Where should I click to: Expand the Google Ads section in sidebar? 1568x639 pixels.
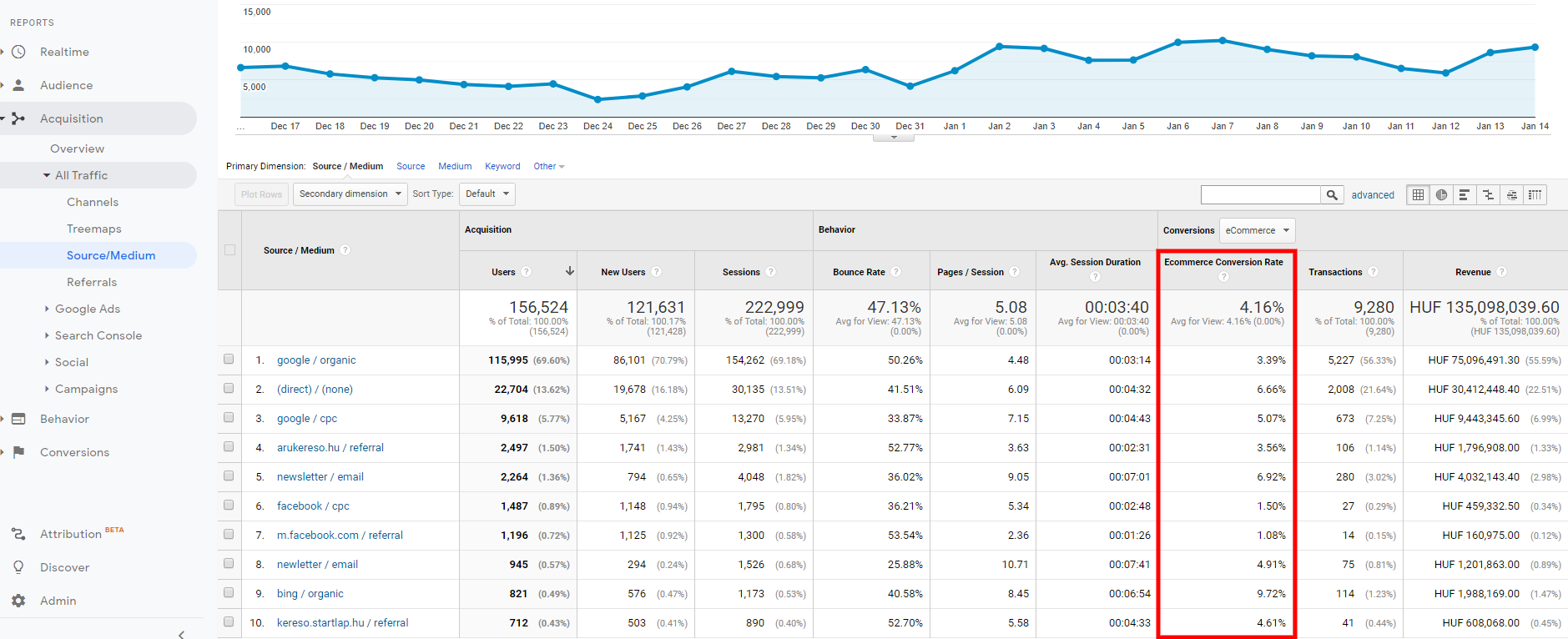click(88, 309)
